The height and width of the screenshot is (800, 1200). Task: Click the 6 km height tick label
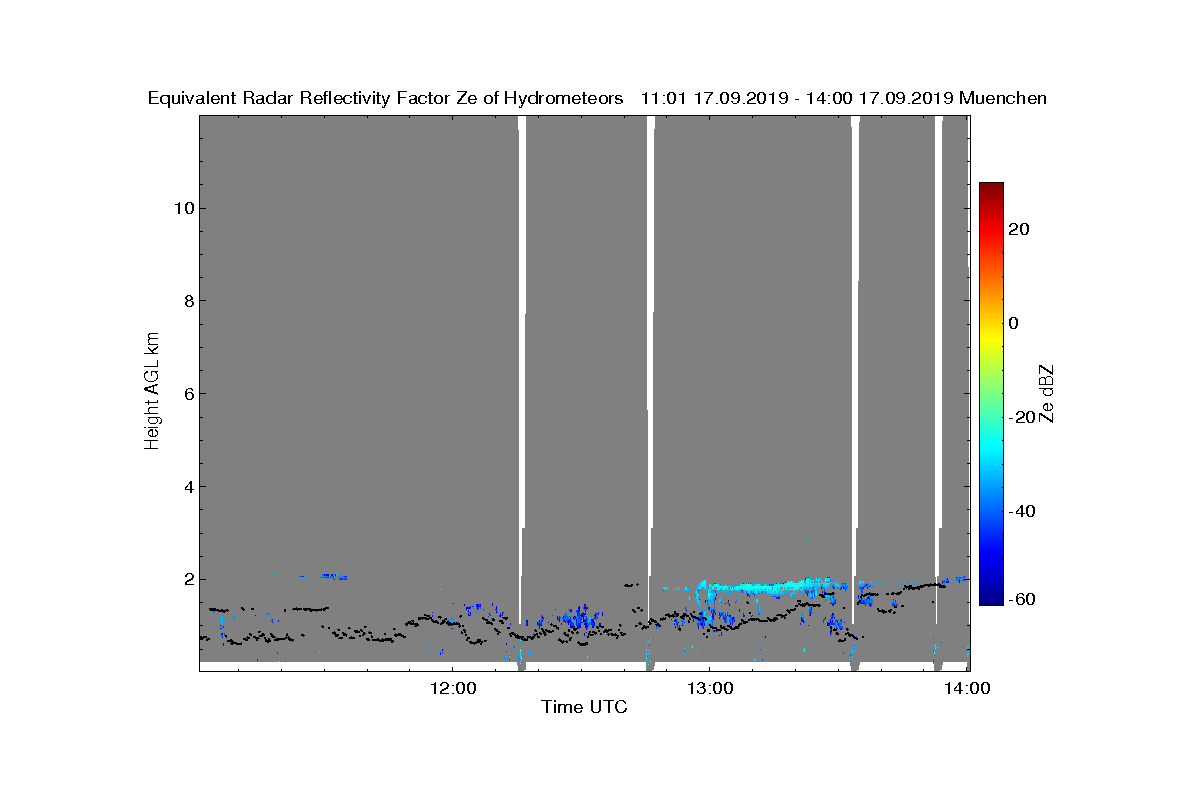click(188, 394)
